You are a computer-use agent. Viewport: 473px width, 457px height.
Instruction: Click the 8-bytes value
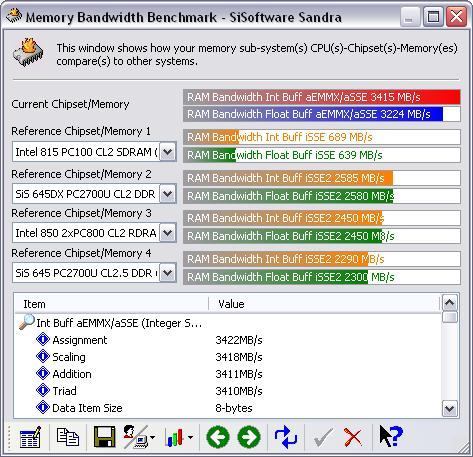coord(234,408)
